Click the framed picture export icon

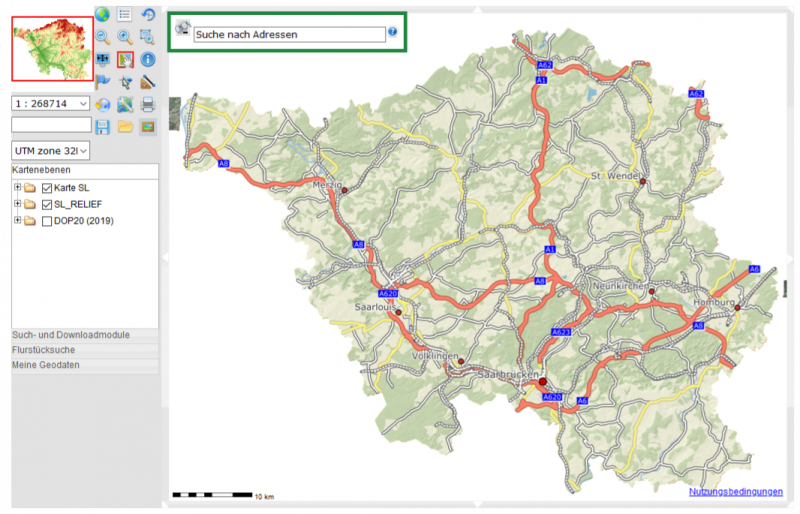[148, 127]
